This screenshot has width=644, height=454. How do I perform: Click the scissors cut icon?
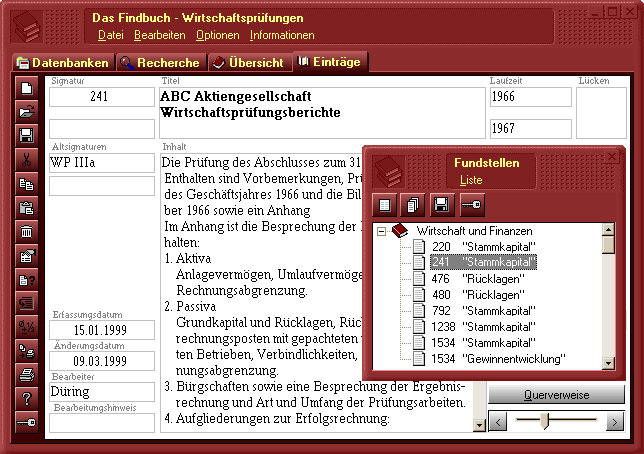click(27, 160)
